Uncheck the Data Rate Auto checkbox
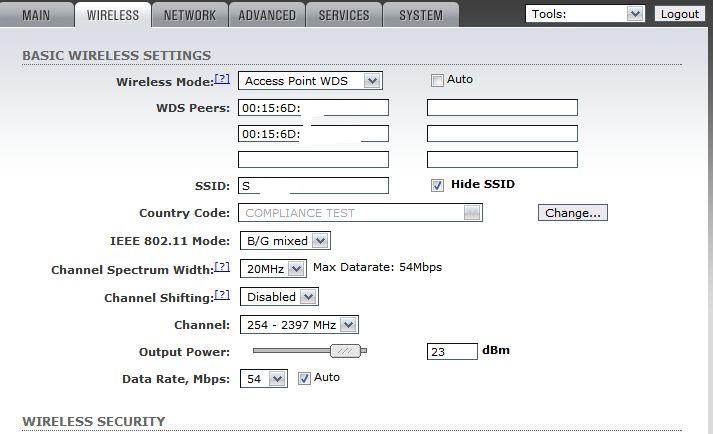The width and height of the screenshot is (713, 434). point(304,378)
